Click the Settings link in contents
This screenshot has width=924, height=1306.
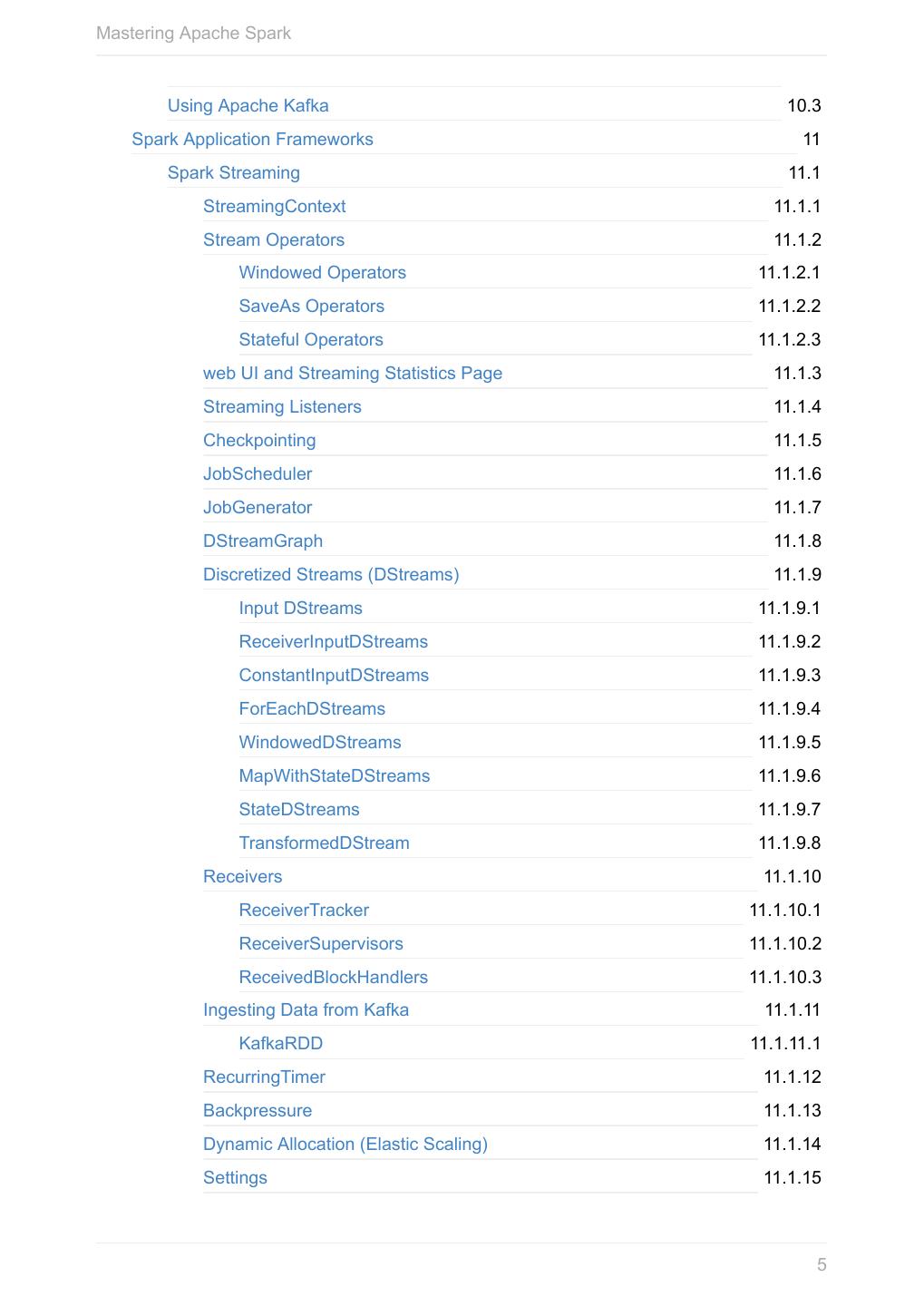235,1177
